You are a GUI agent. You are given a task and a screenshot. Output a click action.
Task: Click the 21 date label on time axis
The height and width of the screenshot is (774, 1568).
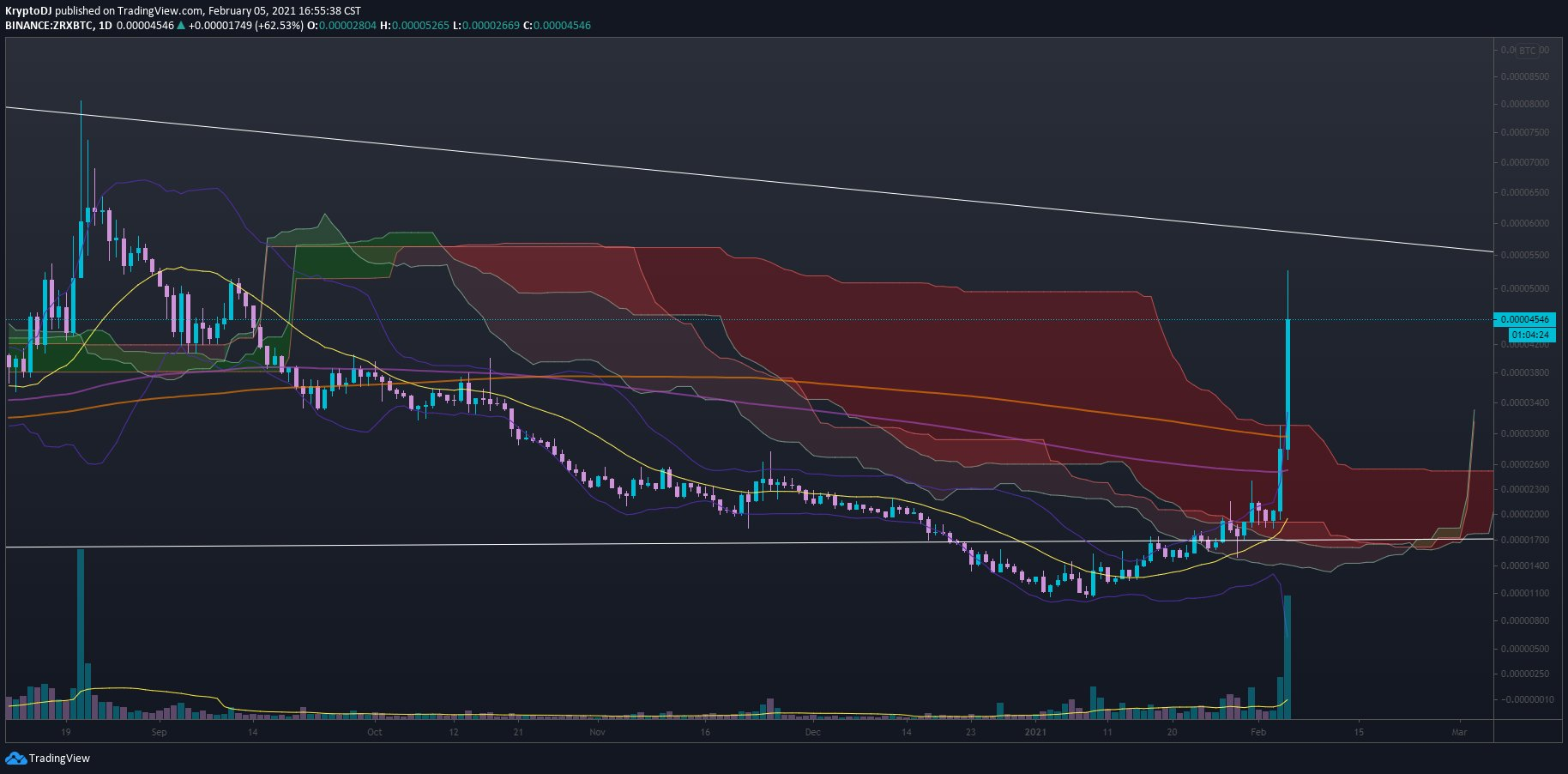518,732
